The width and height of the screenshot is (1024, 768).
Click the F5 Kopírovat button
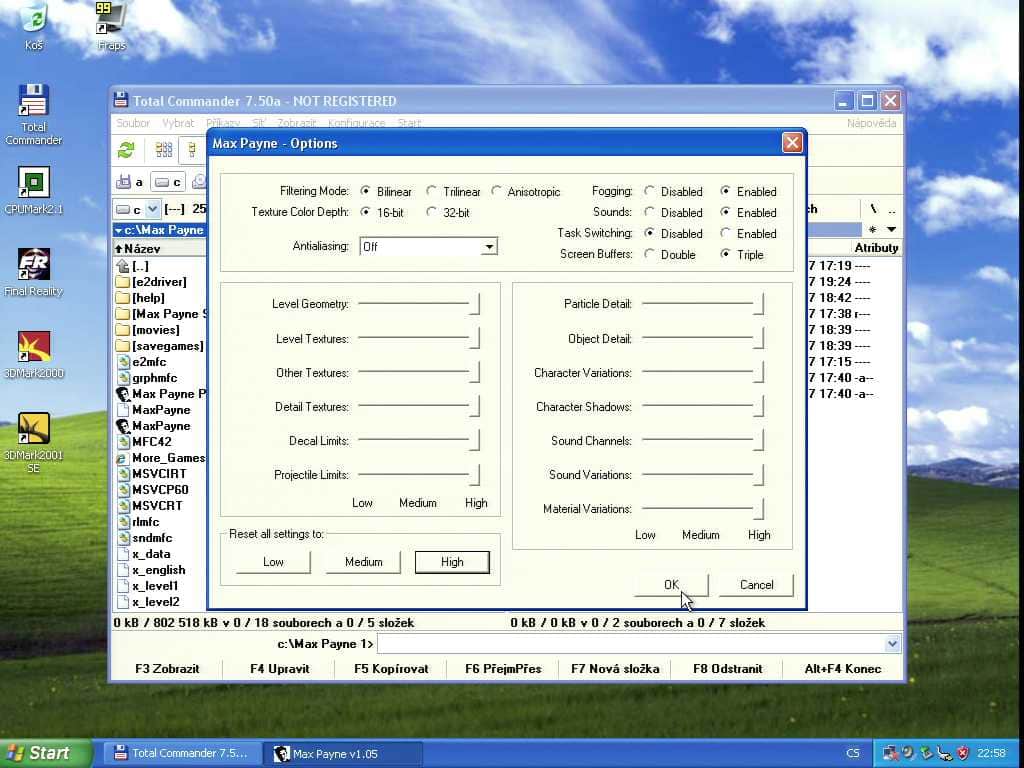[x=391, y=669]
